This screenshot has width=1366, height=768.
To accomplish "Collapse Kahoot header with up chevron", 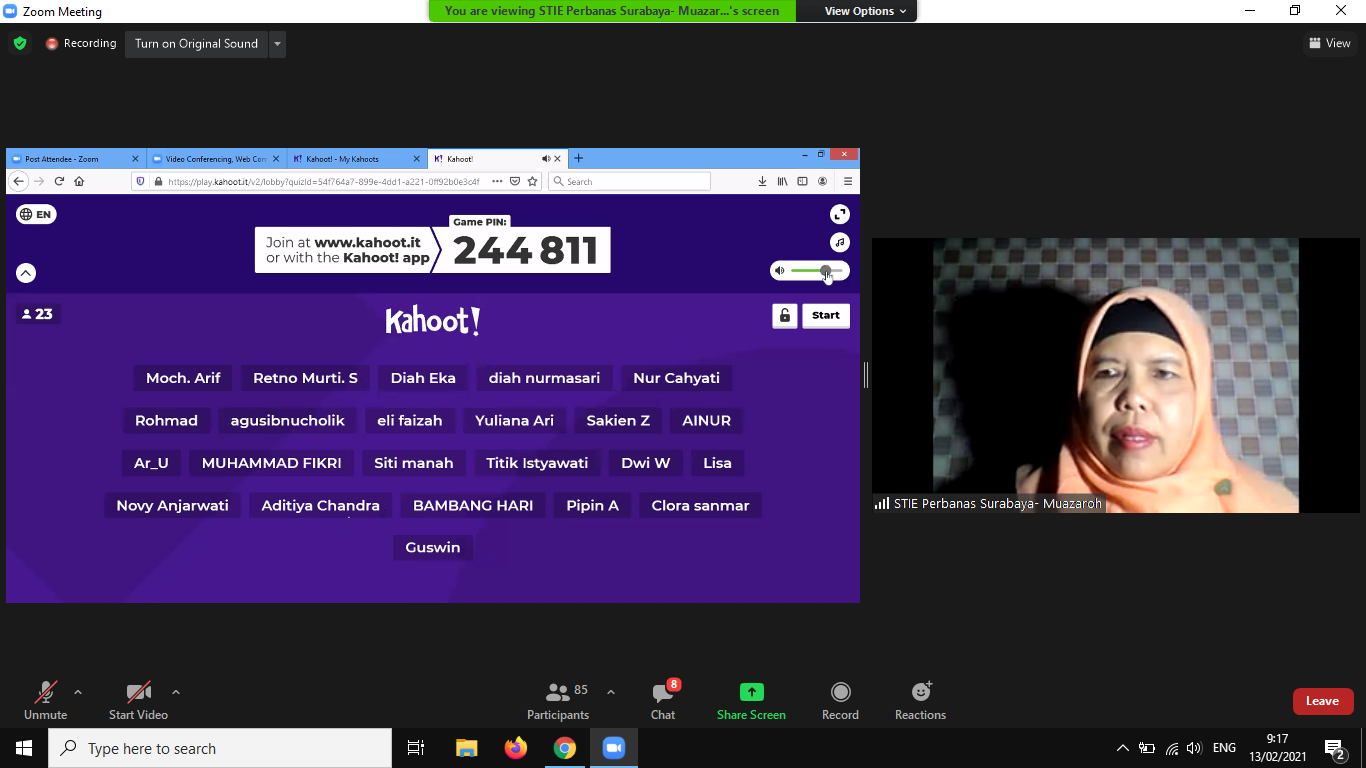I will point(26,272).
